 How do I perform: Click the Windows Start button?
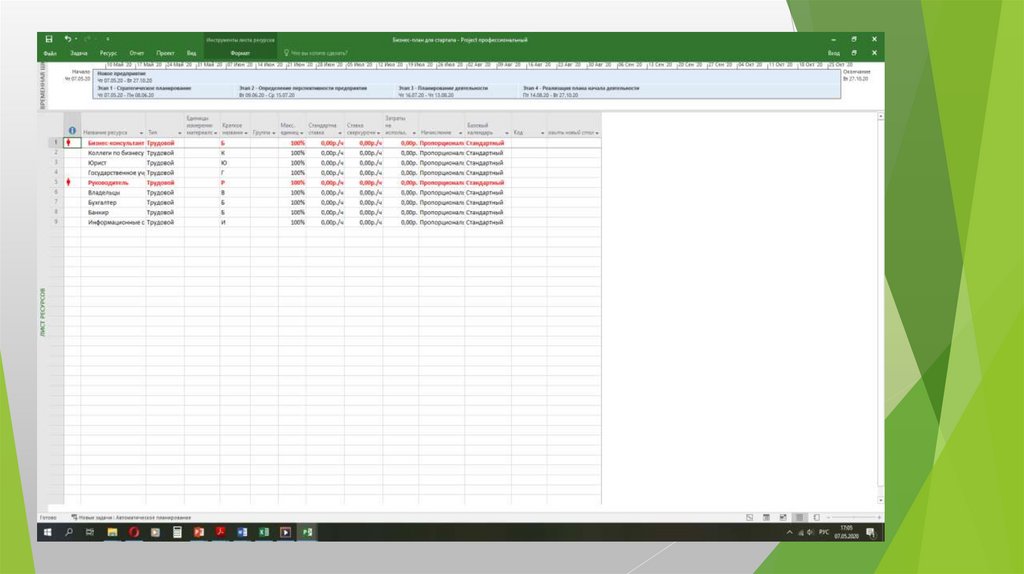pyautogui.click(x=47, y=533)
